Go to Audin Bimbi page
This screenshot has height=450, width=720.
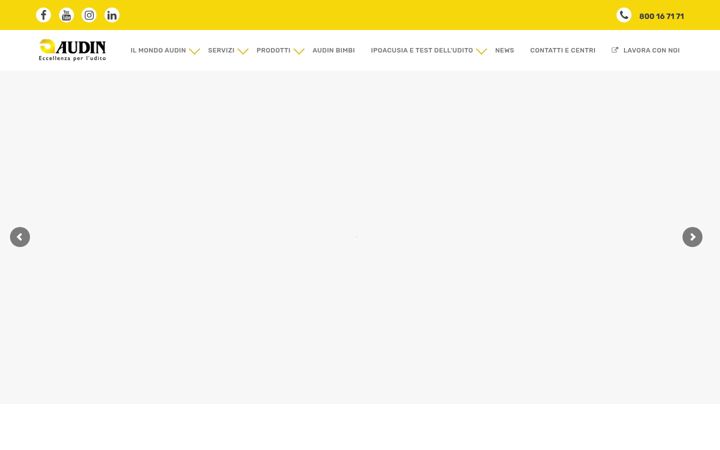333,51
